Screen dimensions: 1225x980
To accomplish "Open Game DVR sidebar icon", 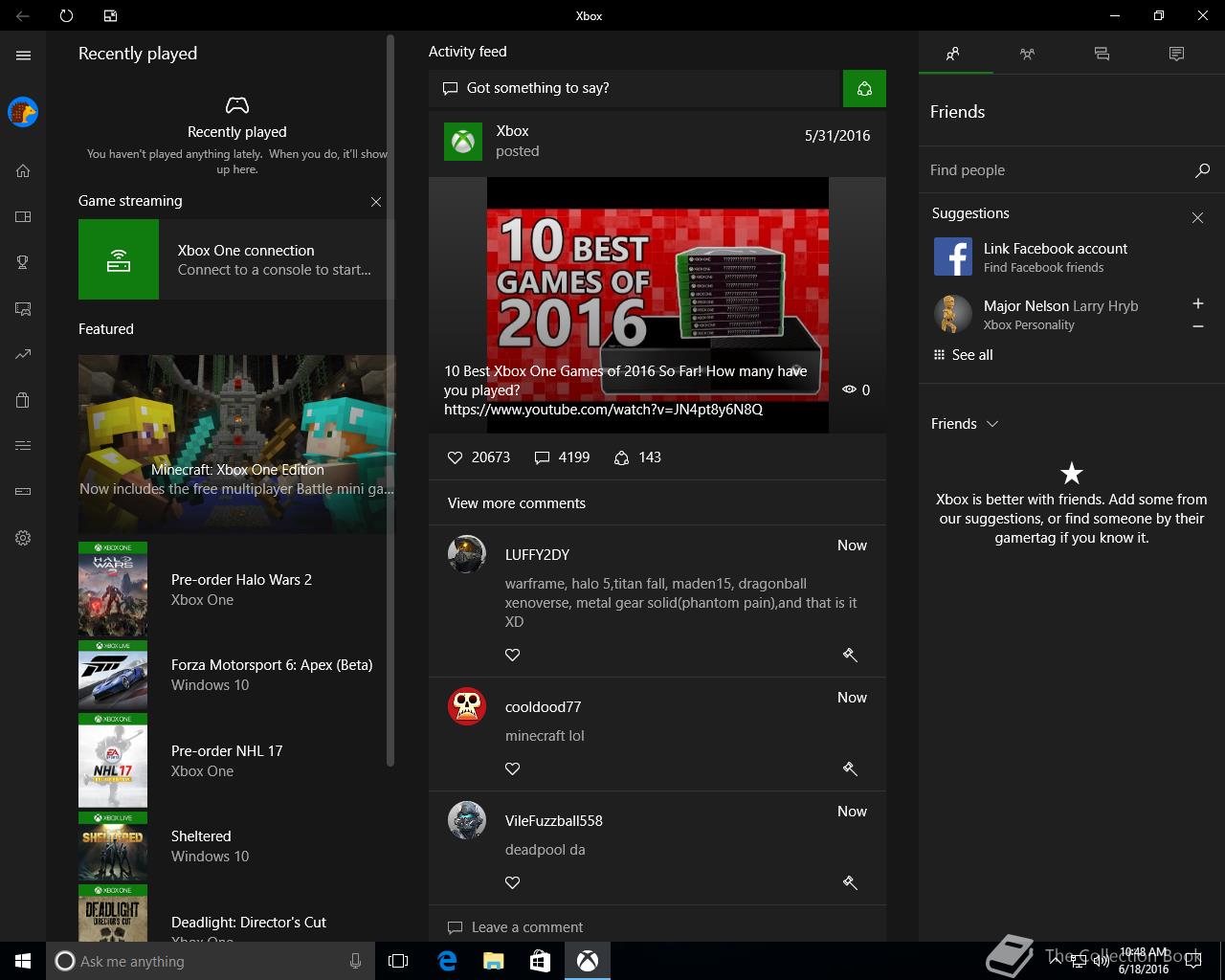I will [23, 308].
